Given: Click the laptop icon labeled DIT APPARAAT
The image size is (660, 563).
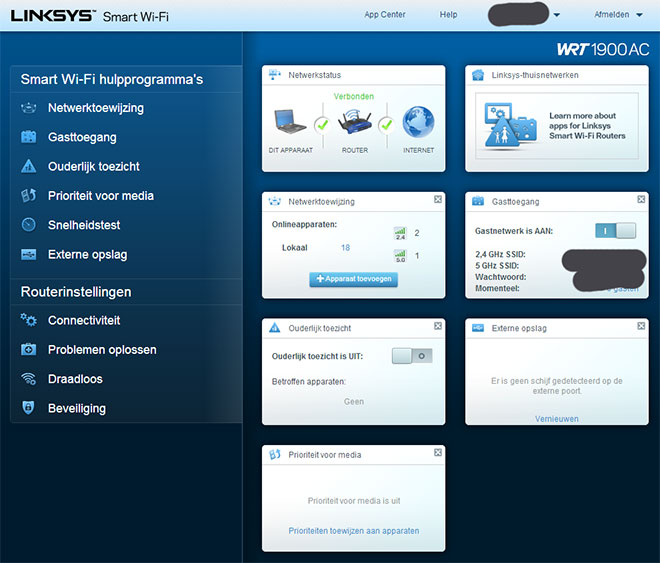Looking at the screenshot, I should [290, 122].
